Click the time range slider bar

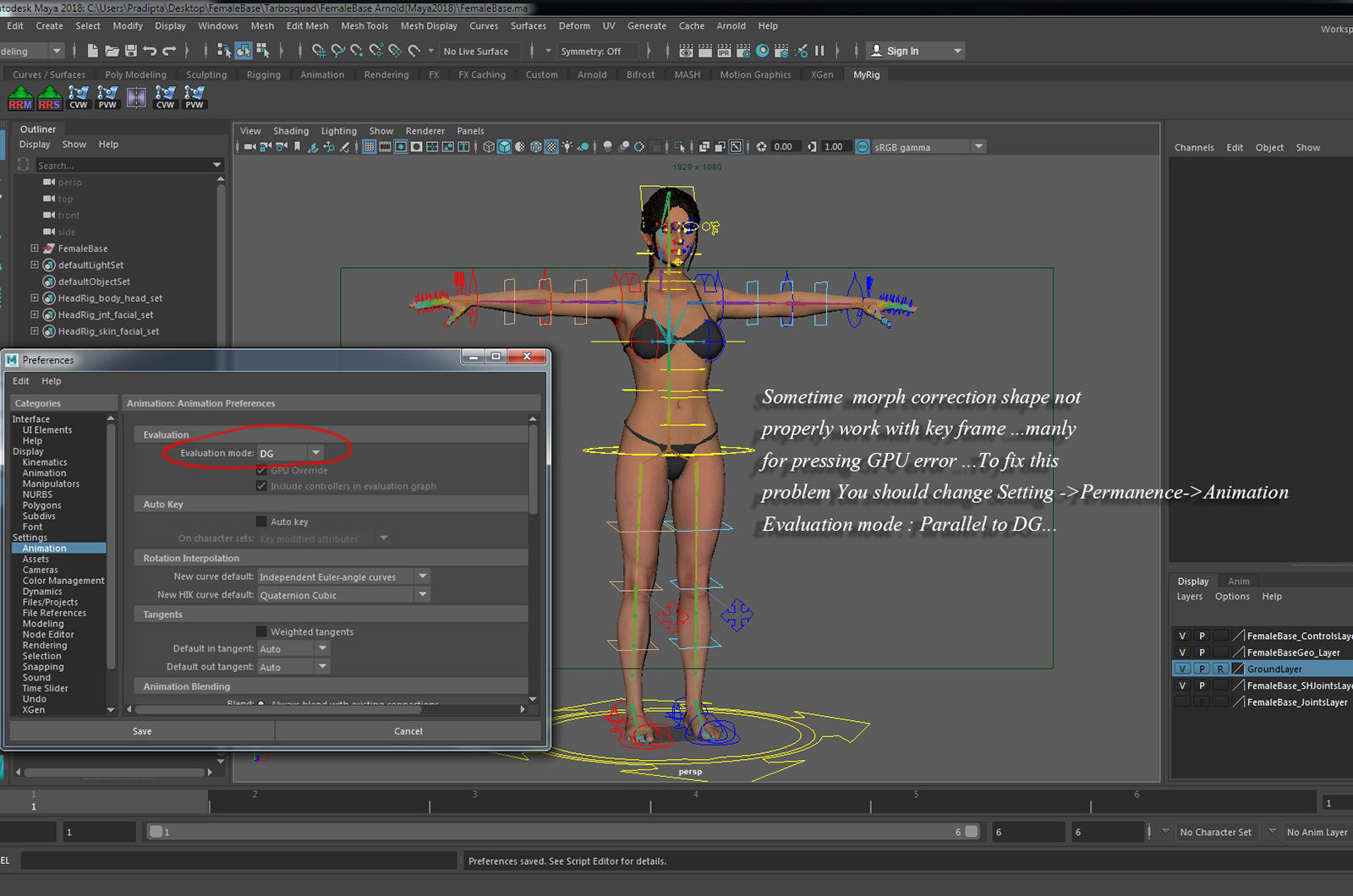click(x=562, y=832)
